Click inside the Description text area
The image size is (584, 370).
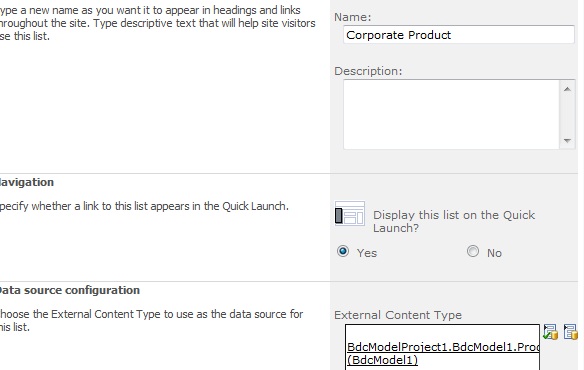pyautogui.click(x=451, y=114)
